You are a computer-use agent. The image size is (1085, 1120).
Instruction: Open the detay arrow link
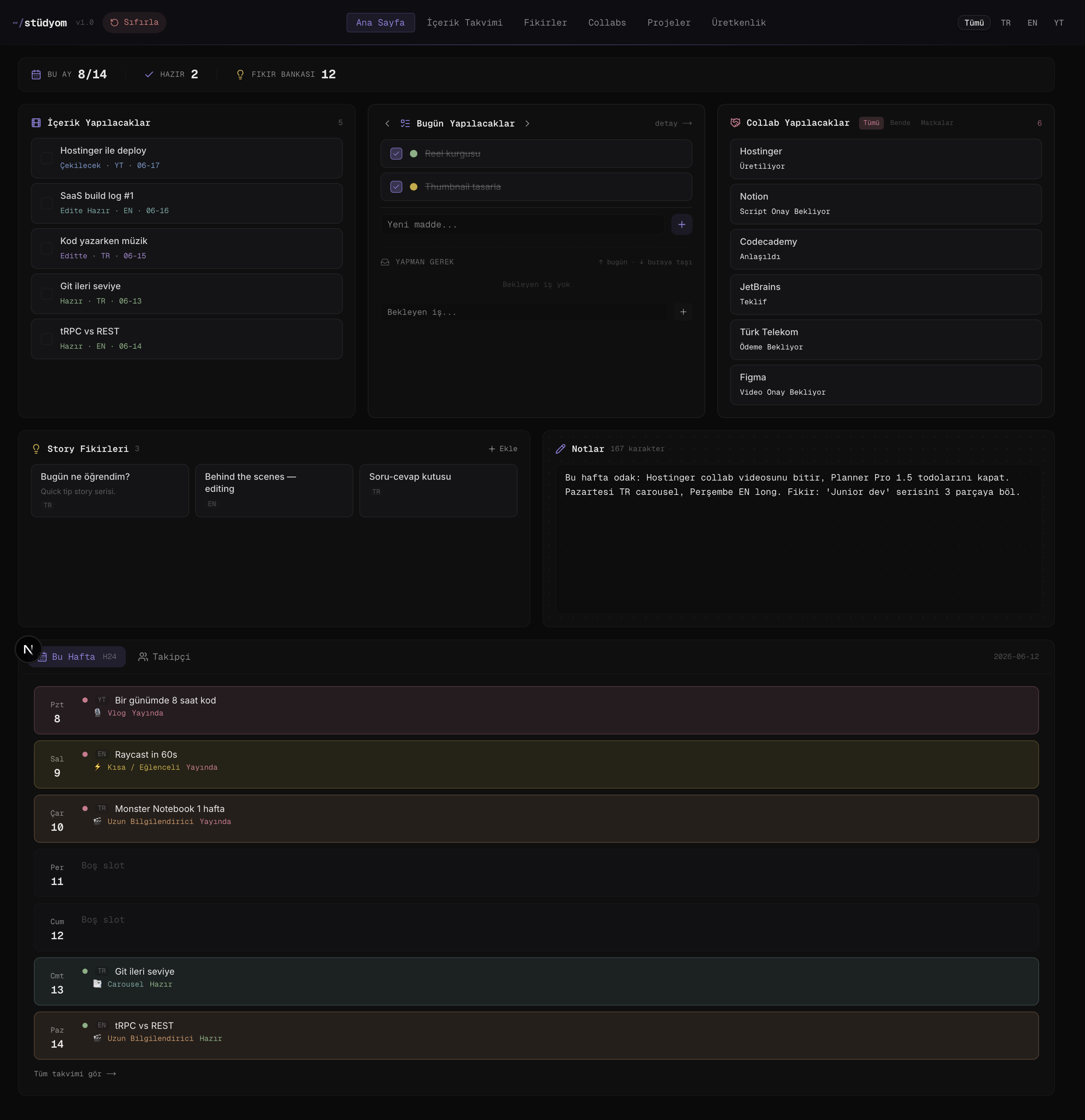673,124
